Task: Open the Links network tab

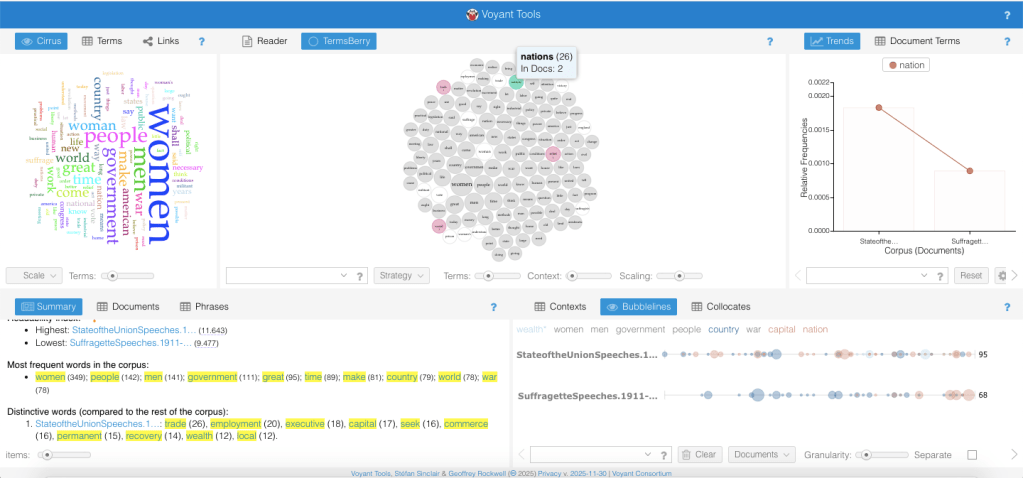Action: click(160, 41)
